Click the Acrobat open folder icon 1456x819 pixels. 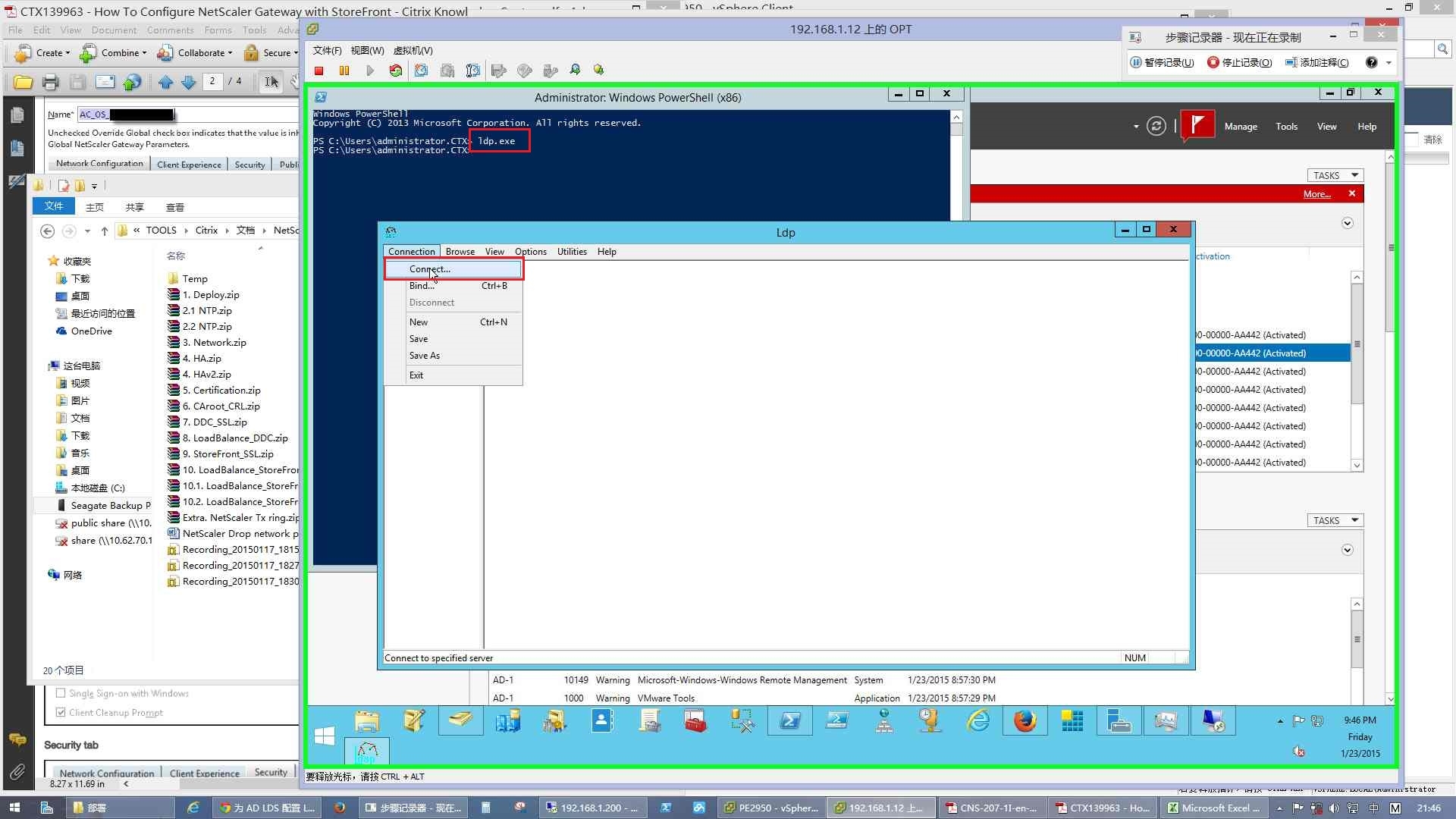(23, 83)
